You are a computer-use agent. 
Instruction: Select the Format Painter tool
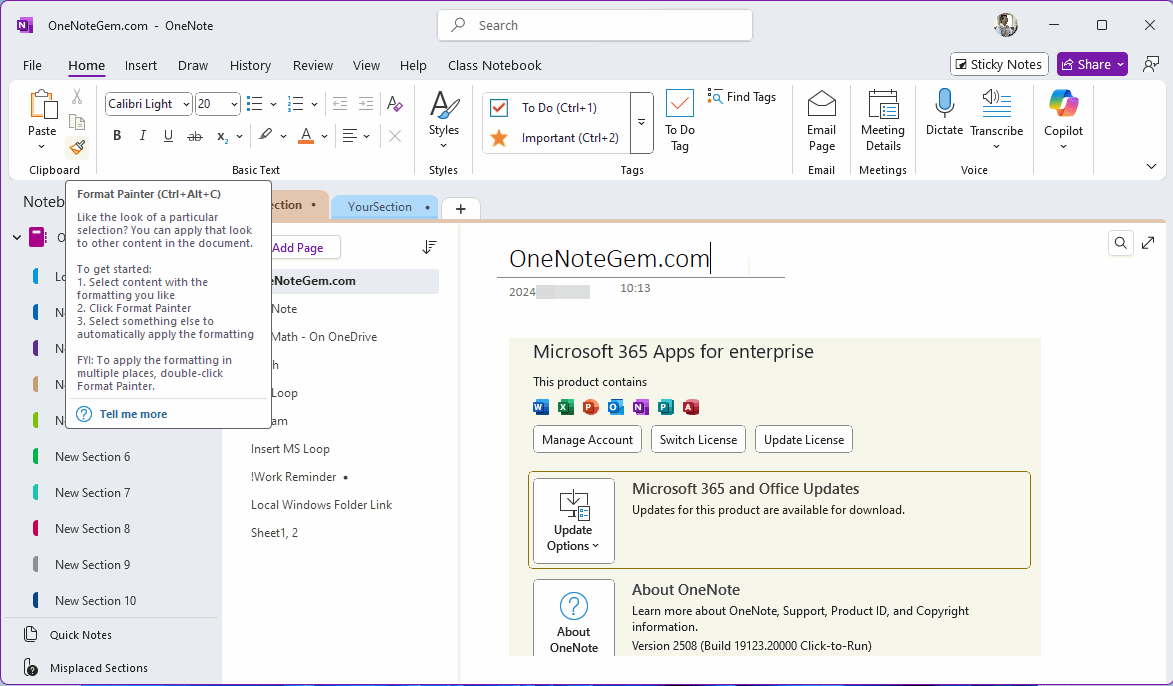coord(76,148)
